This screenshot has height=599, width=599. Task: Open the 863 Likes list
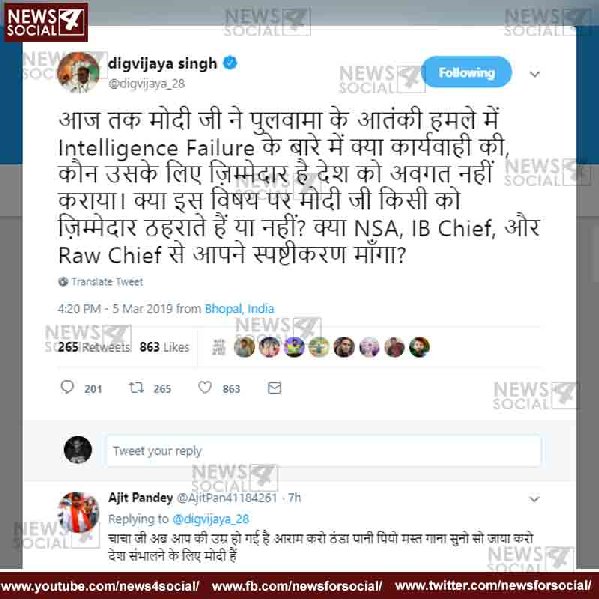pyautogui.click(x=164, y=347)
